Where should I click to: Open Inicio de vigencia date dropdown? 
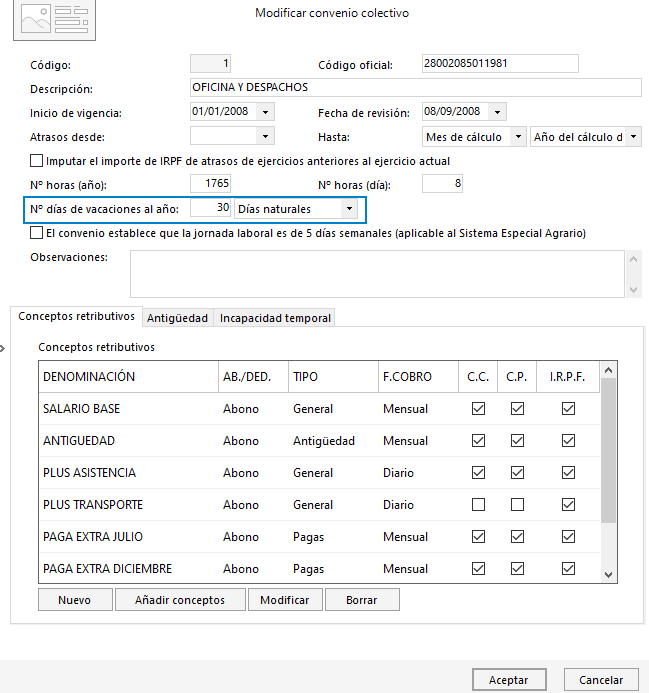[x=265, y=112]
